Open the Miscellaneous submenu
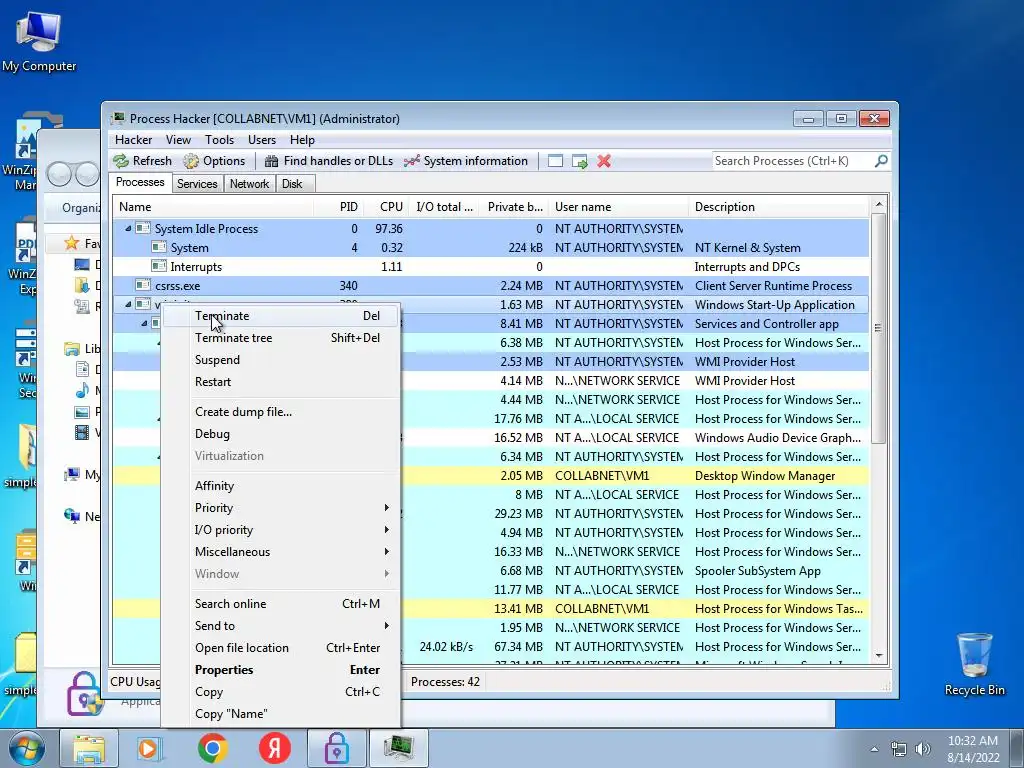The width and height of the screenshot is (1024, 768). [281, 552]
